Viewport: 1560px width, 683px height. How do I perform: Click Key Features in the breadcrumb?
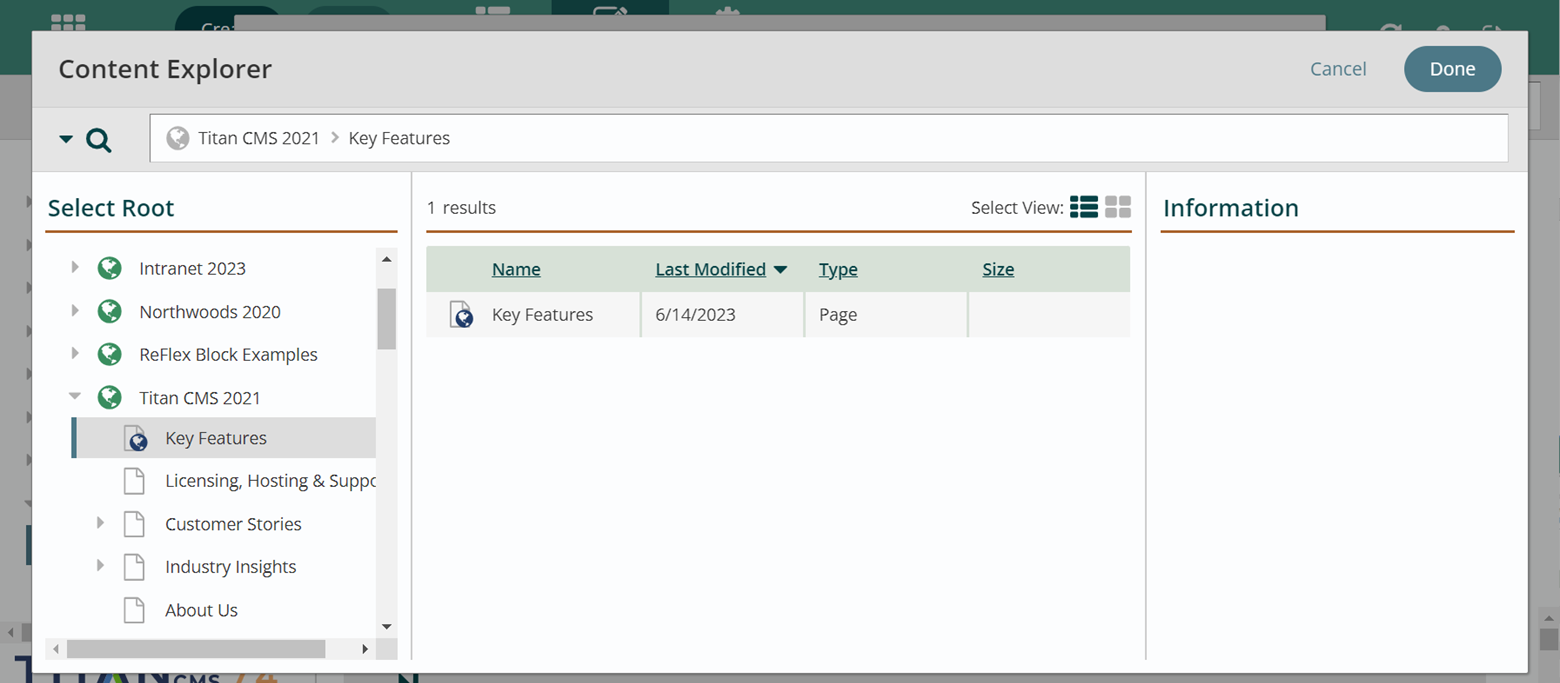pos(399,138)
